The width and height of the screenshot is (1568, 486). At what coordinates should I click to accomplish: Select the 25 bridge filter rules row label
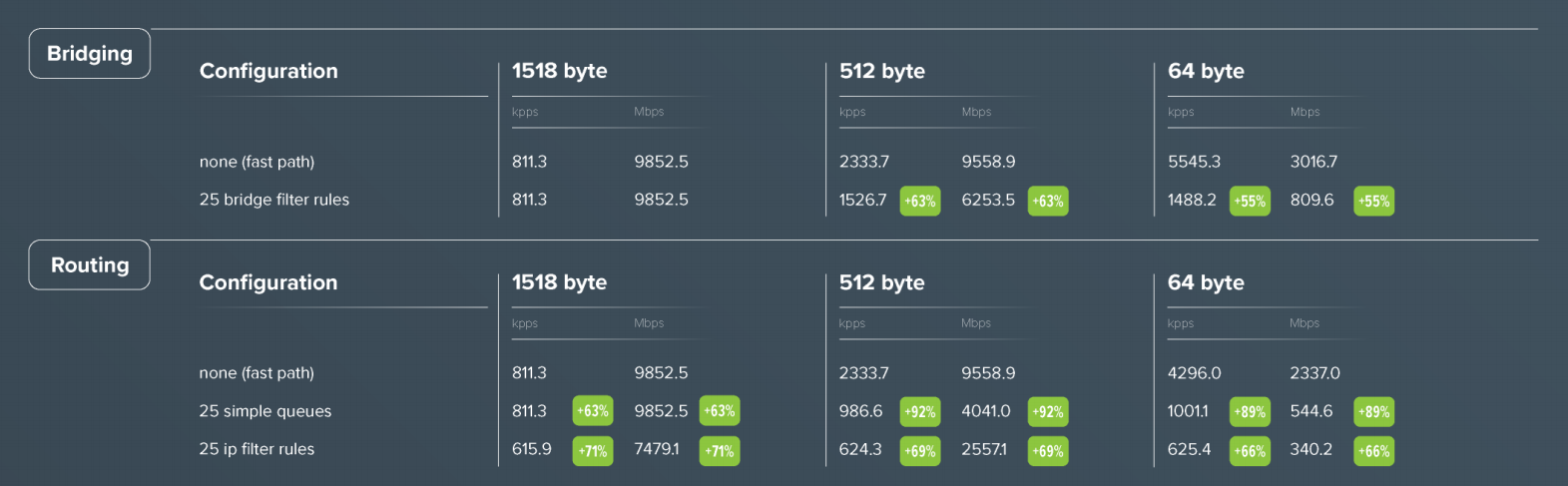click(x=274, y=200)
